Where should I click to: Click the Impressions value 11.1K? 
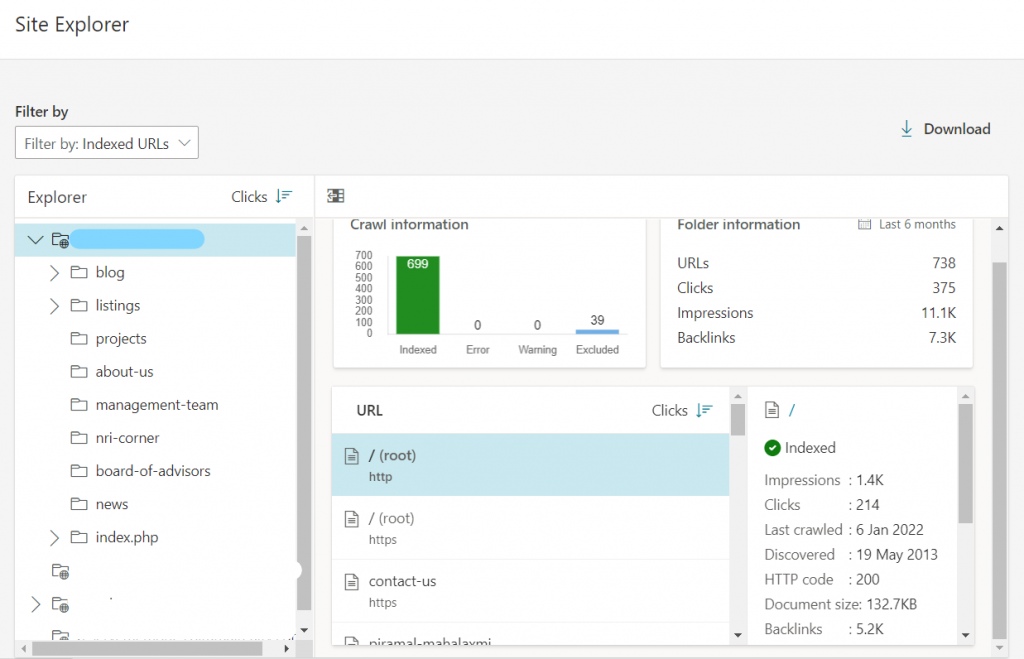coord(938,313)
